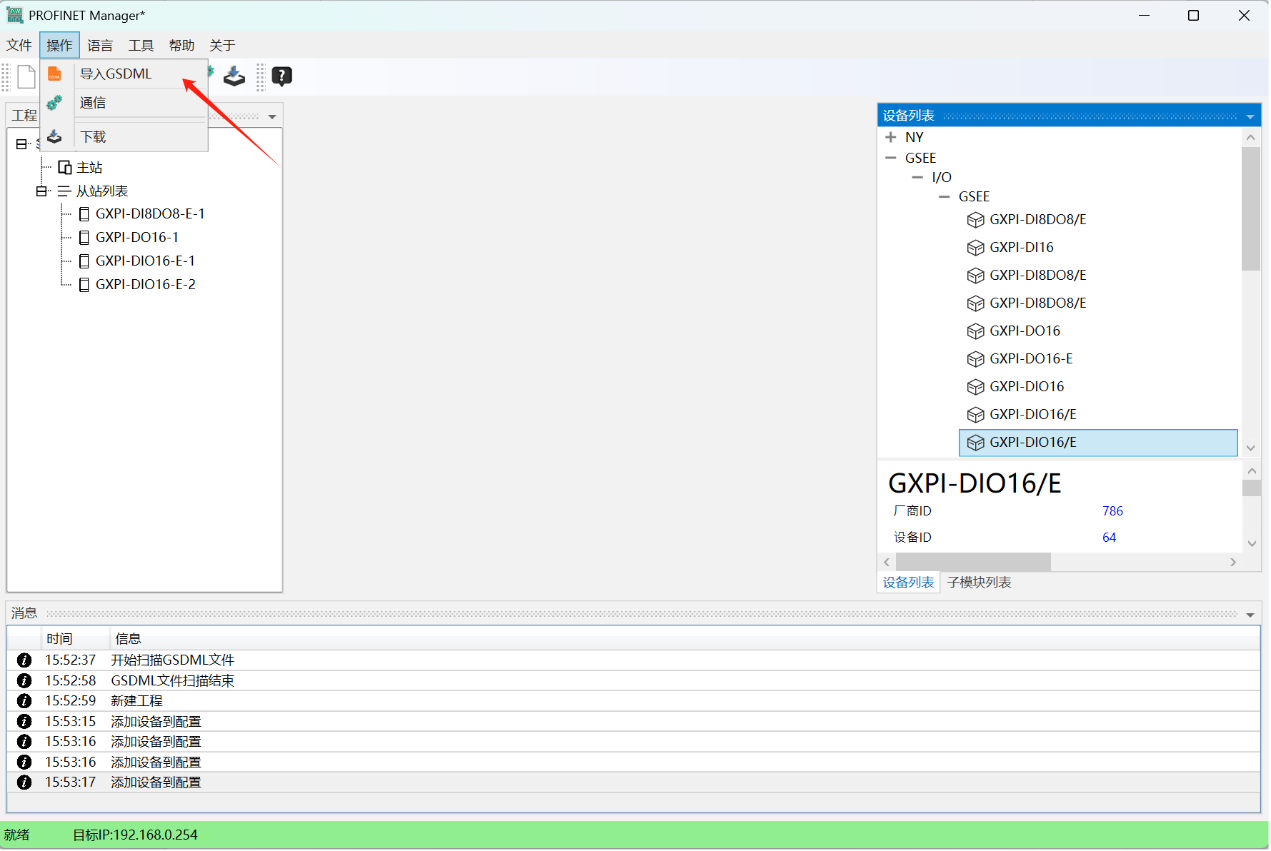Open the 关于 menu
The height and width of the screenshot is (851, 1271).
[222, 45]
